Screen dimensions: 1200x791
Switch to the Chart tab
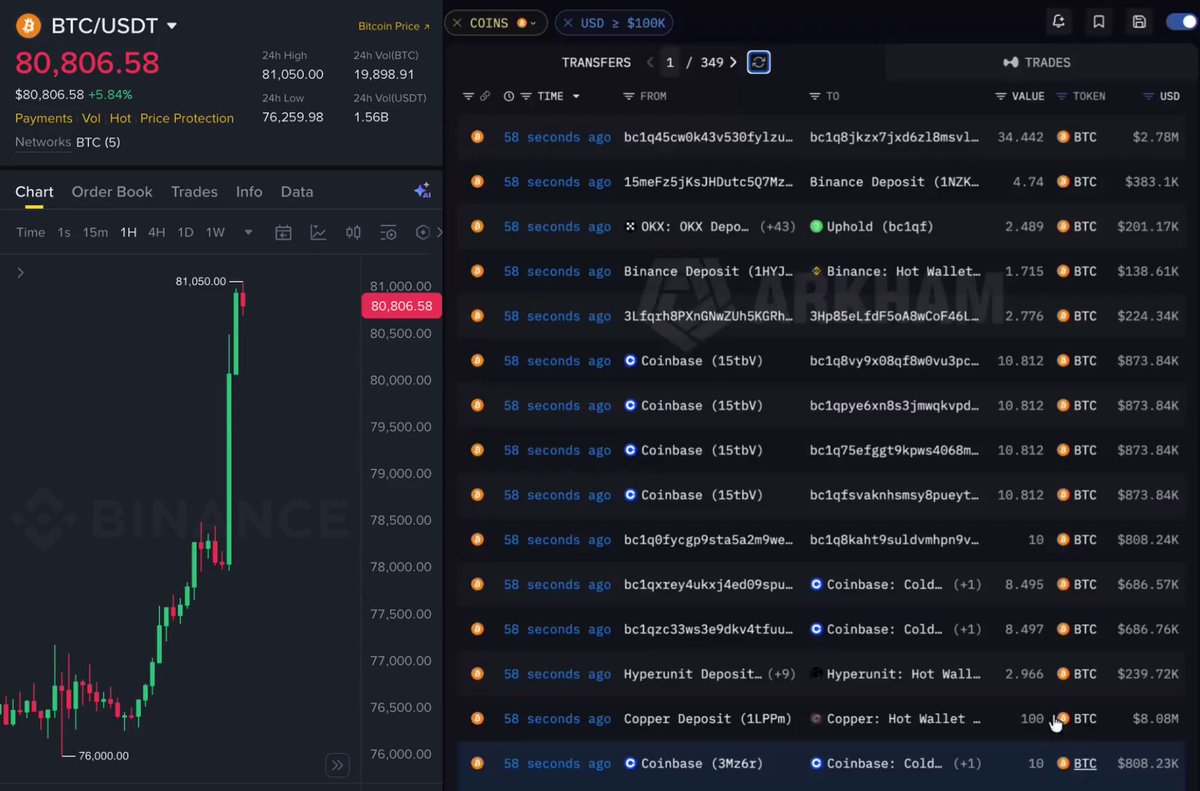point(34,191)
